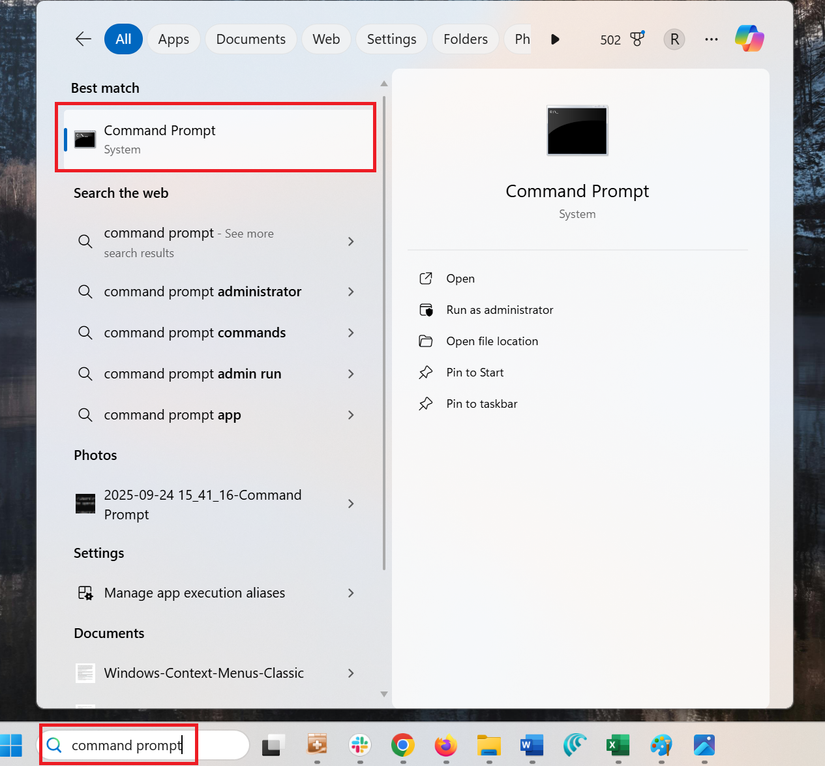
Task: Open Google Chrome from the taskbar
Action: point(403,745)
